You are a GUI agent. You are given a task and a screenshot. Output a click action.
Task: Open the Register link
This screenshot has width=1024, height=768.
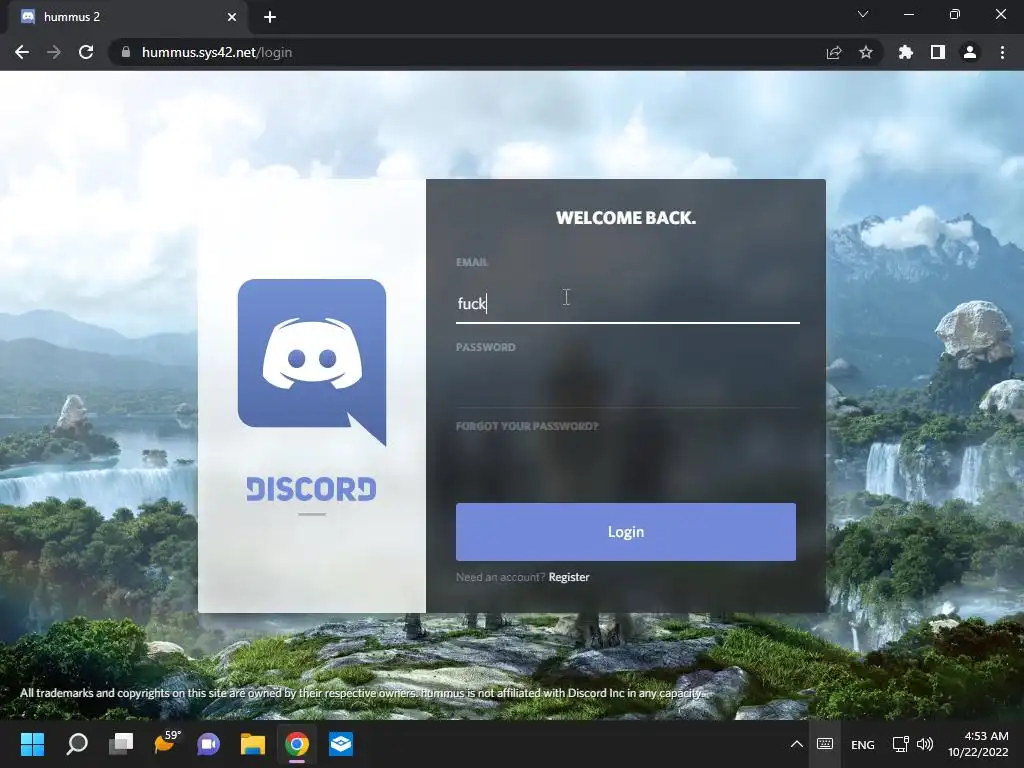[x=569, y=577]
